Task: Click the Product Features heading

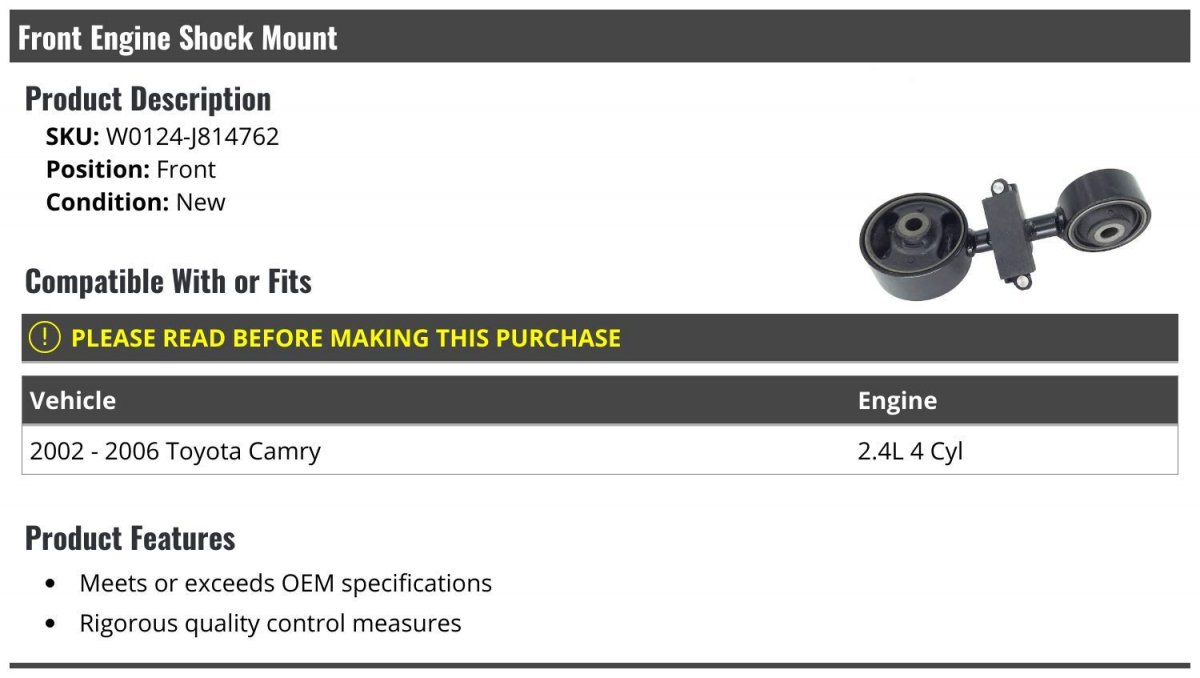Action: tap(130, 538)
